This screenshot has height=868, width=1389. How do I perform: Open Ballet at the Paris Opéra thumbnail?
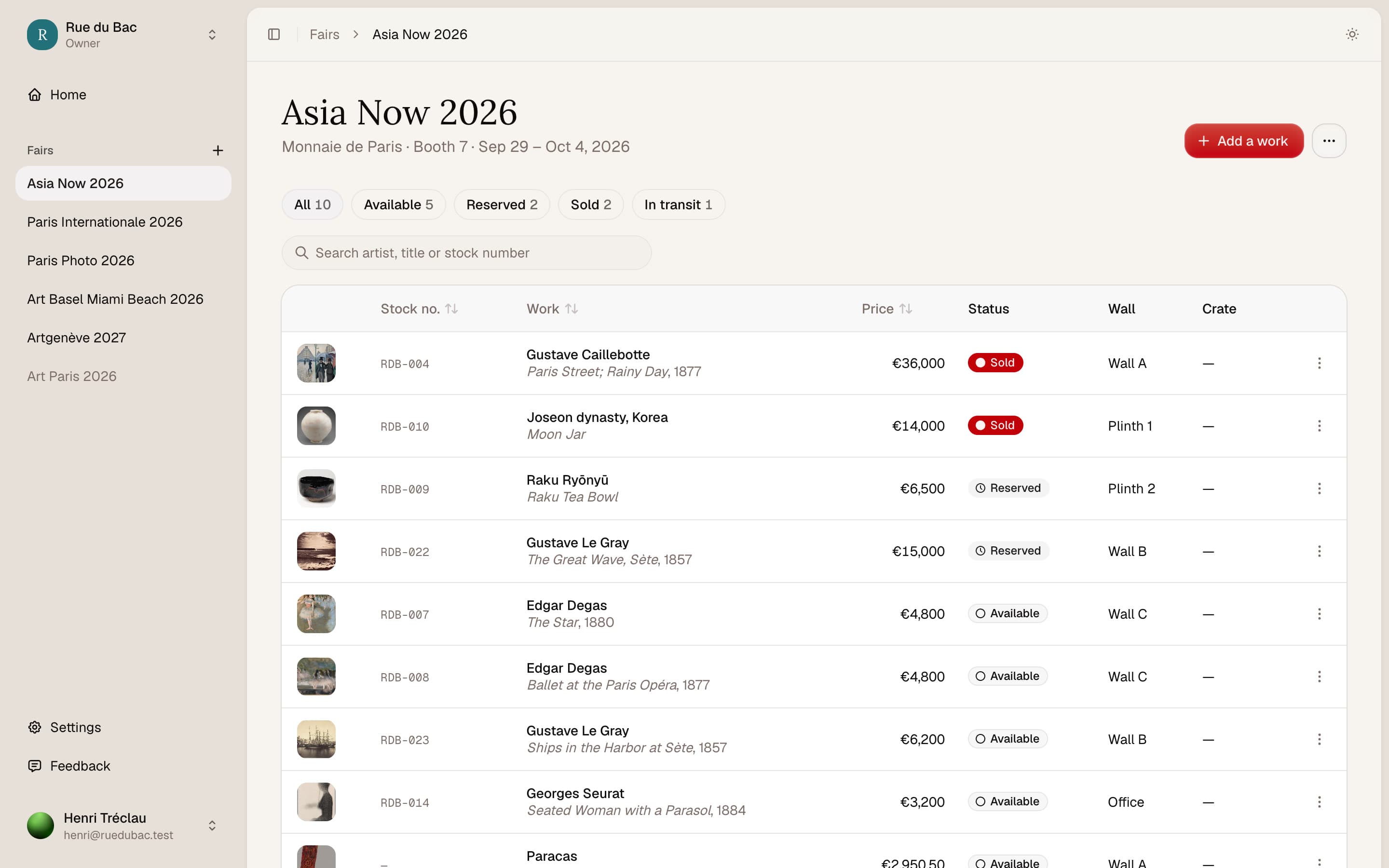coord(316,676)
